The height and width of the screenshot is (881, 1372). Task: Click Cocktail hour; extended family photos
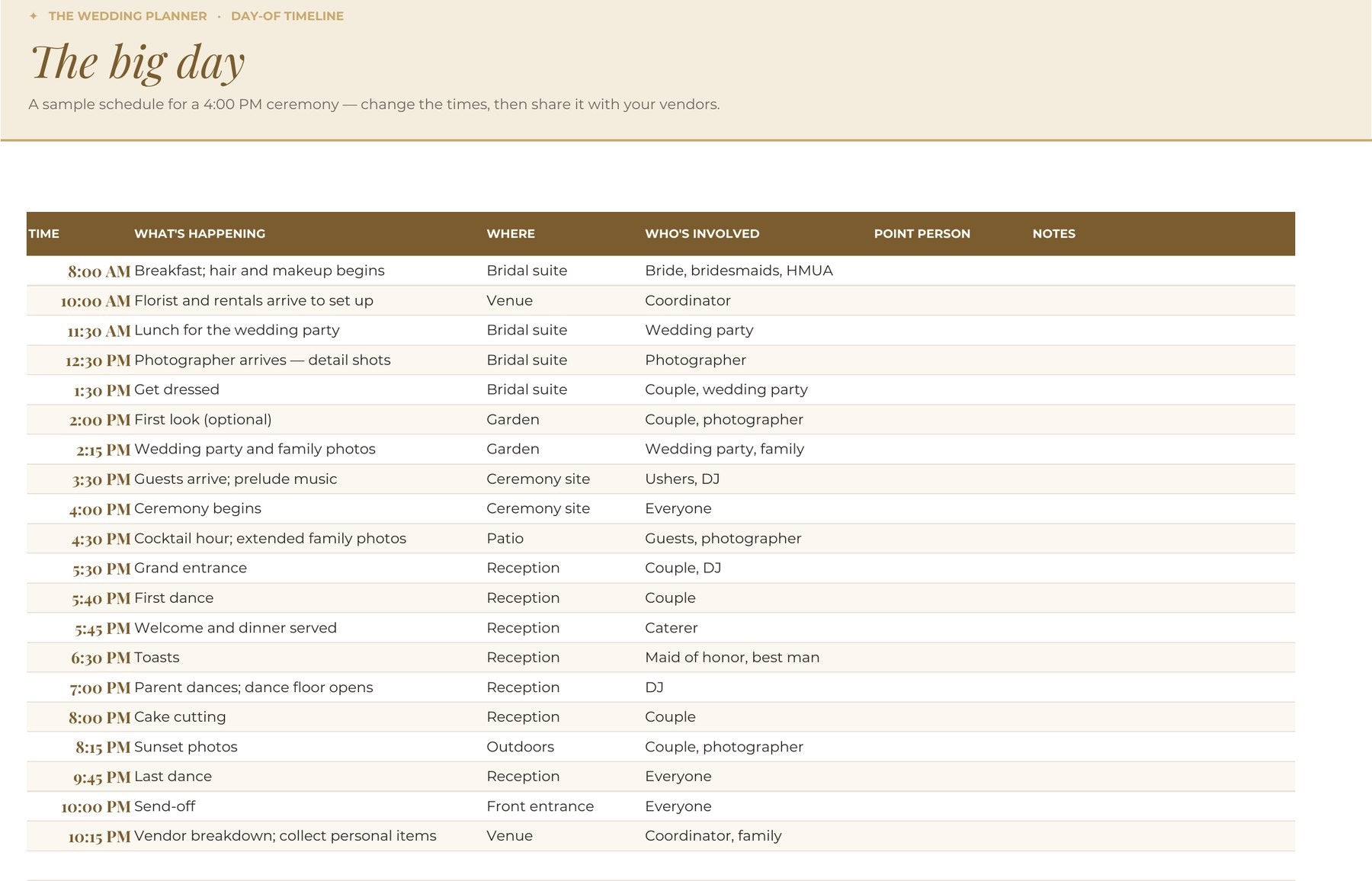coord(270,538)
